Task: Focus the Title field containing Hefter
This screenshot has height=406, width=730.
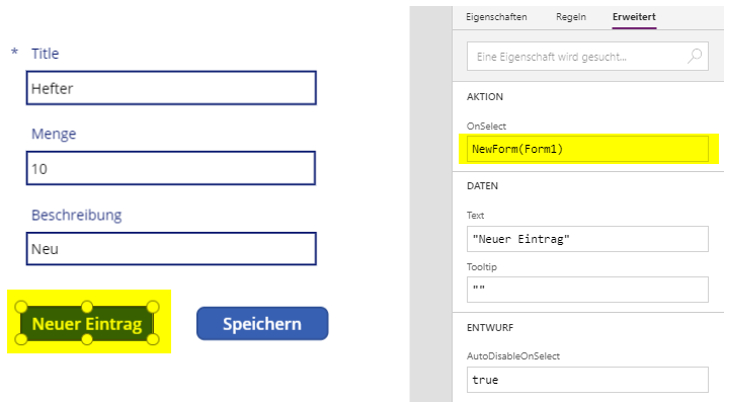Action: tap(171, 88)
